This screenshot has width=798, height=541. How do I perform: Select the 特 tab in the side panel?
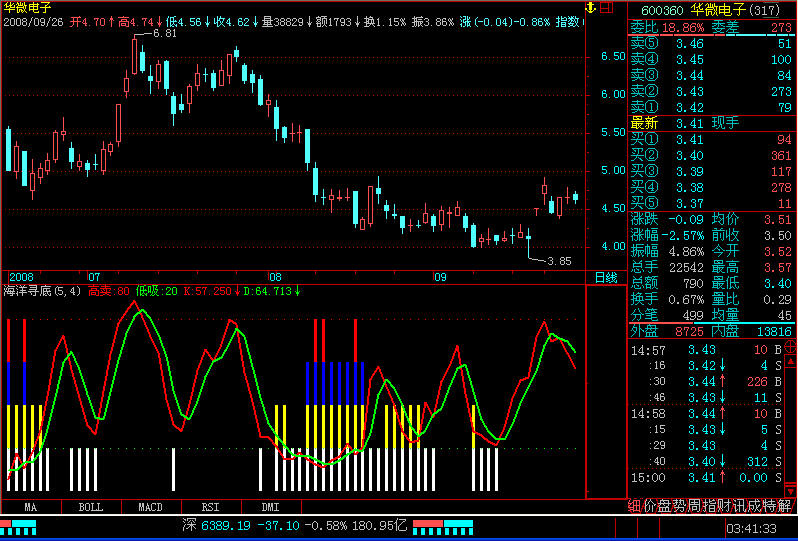(x=770, y=506)
